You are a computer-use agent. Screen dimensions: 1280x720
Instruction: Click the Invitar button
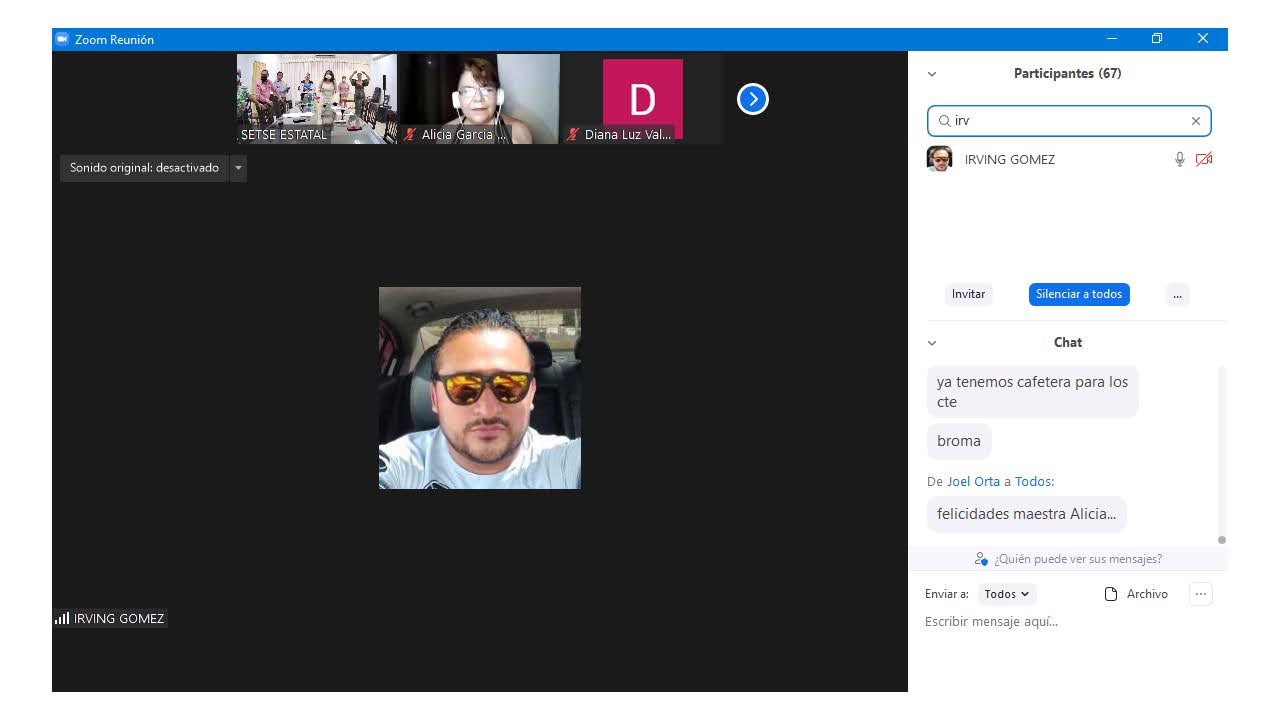tap(968, 294)
